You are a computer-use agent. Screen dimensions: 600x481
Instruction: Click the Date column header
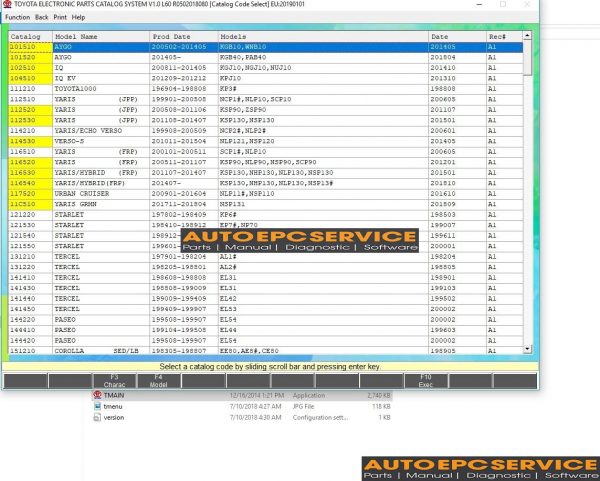click(457, 37)
